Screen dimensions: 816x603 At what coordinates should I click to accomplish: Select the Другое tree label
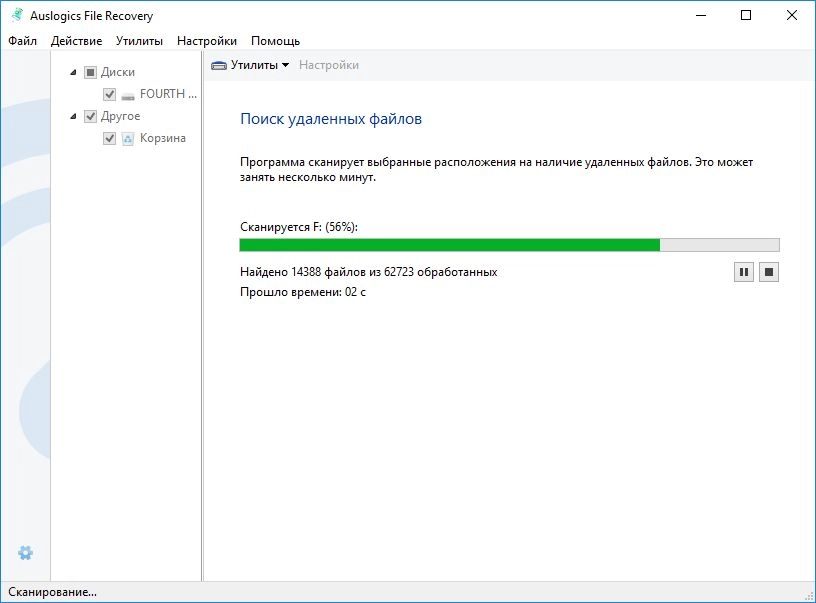[120, 116]
